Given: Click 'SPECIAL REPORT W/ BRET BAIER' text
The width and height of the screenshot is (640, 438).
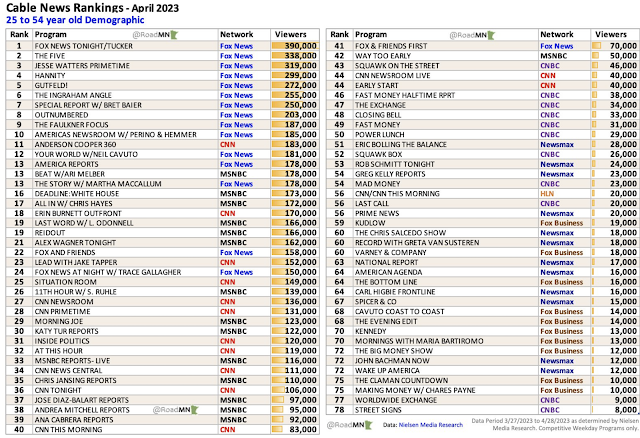Looking at the screenshot, I should click(88, 105).
